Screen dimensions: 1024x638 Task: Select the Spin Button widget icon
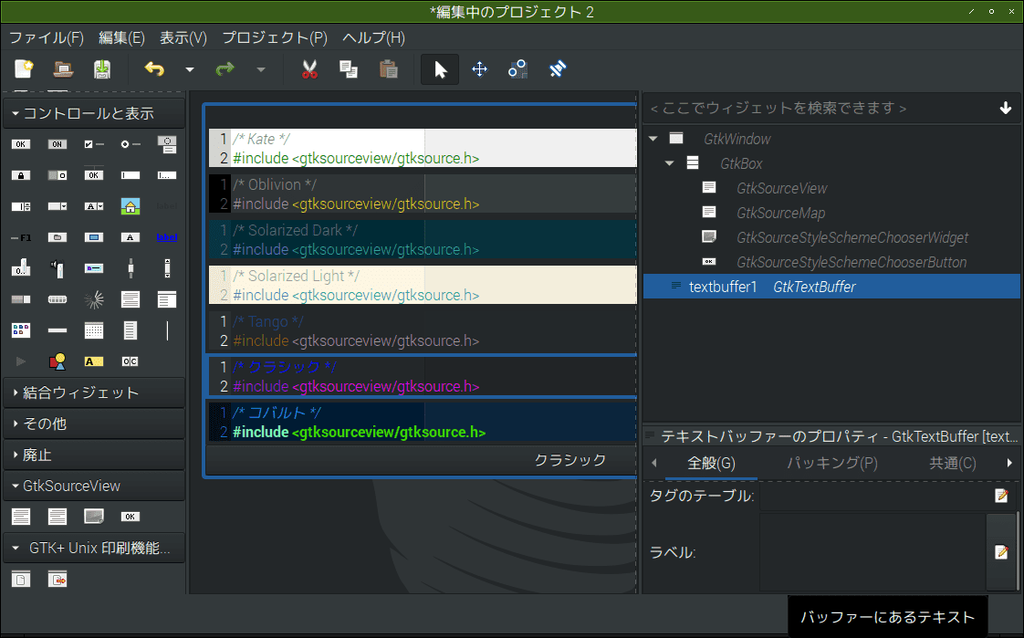pyautogui.click(x=21, y=206)
